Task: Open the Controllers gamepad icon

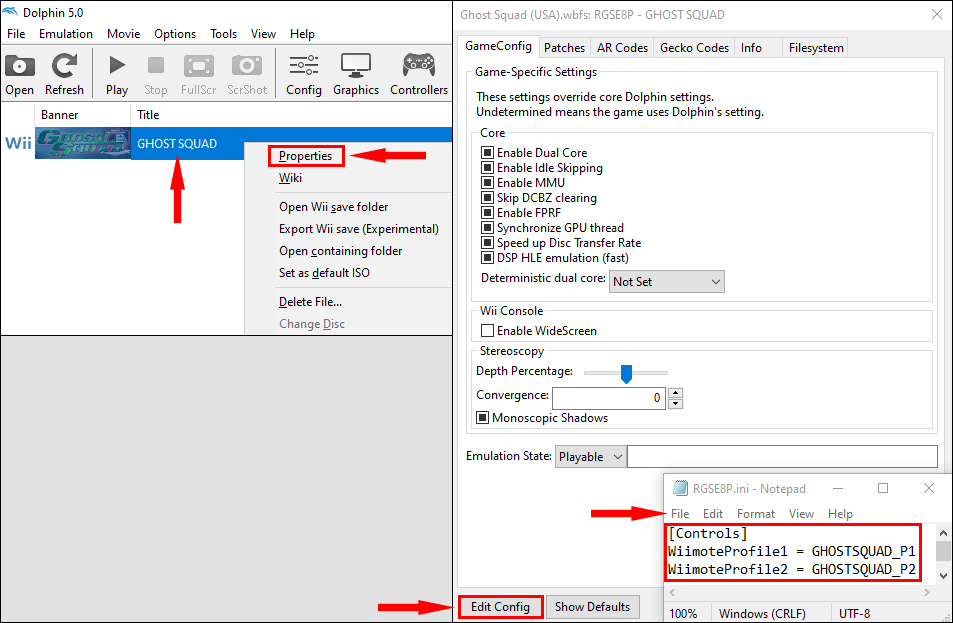Action: (x=419, y=66)
